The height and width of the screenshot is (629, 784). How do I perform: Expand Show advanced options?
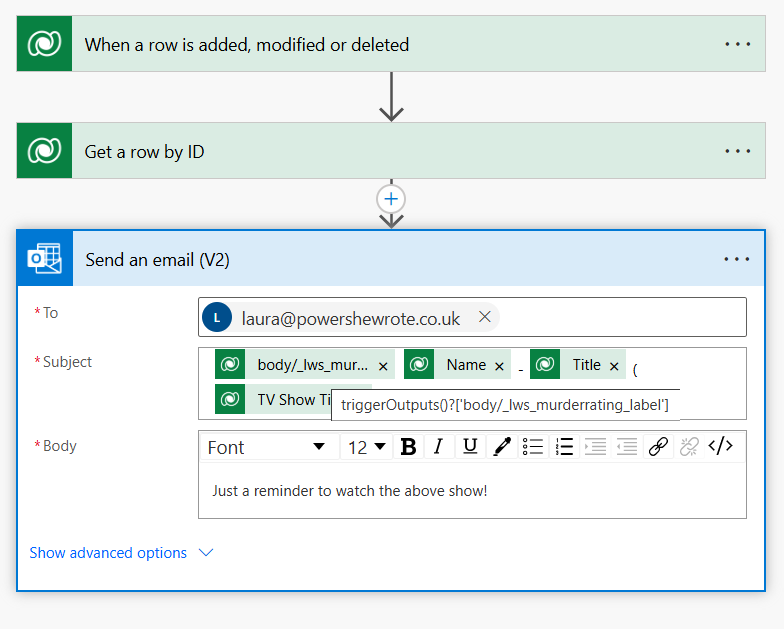click(x=108, y=552)
